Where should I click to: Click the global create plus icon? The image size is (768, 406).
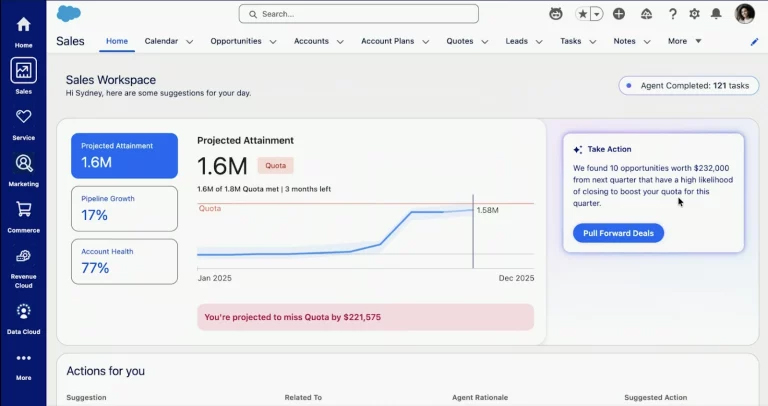(x=619, y=14)
